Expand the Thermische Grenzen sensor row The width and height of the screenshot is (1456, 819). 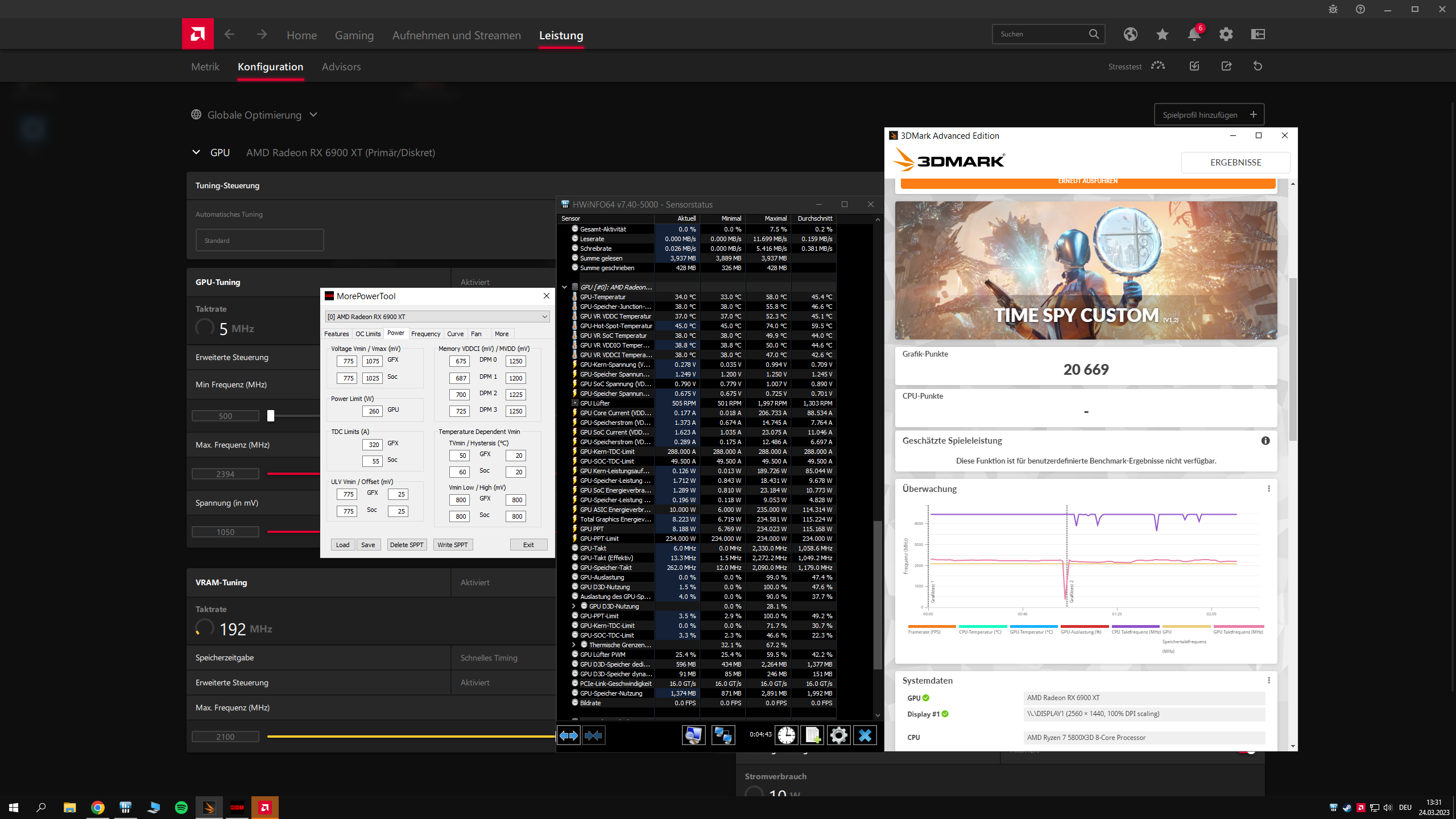click(573, 645)
